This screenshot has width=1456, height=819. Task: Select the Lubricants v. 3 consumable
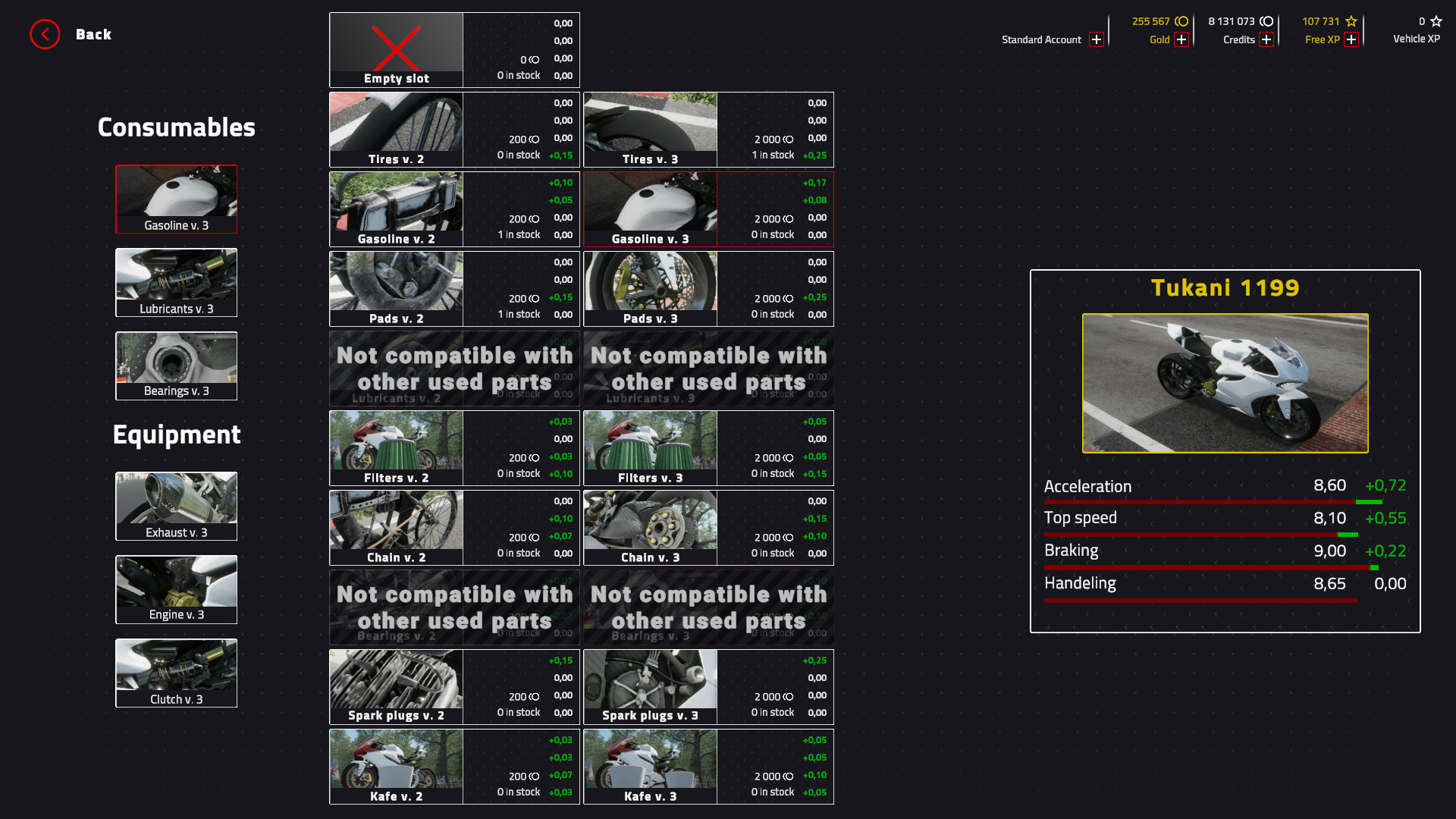click(x=176, y=283)
